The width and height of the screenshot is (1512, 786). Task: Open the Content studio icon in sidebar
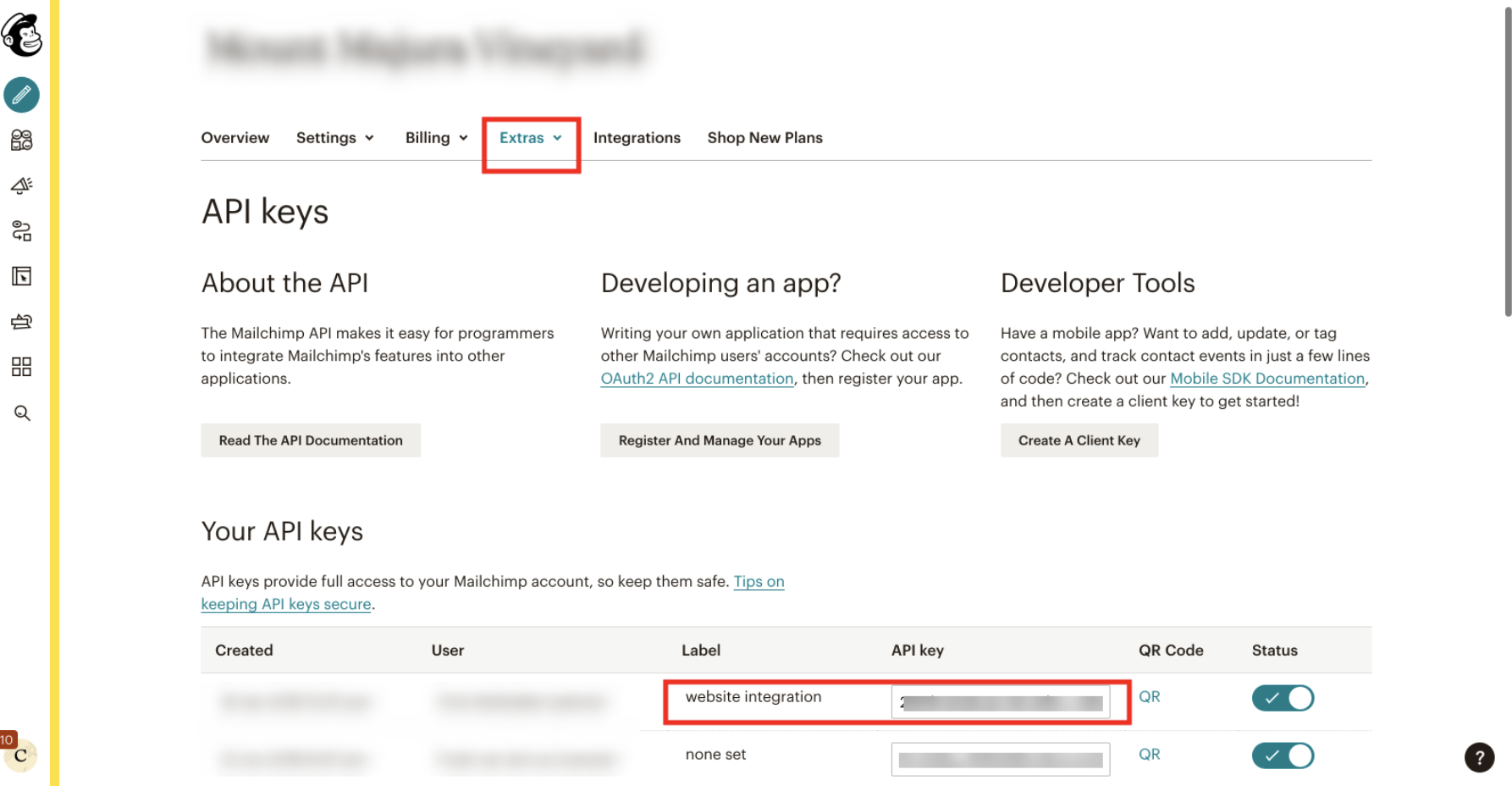(21, 321)
